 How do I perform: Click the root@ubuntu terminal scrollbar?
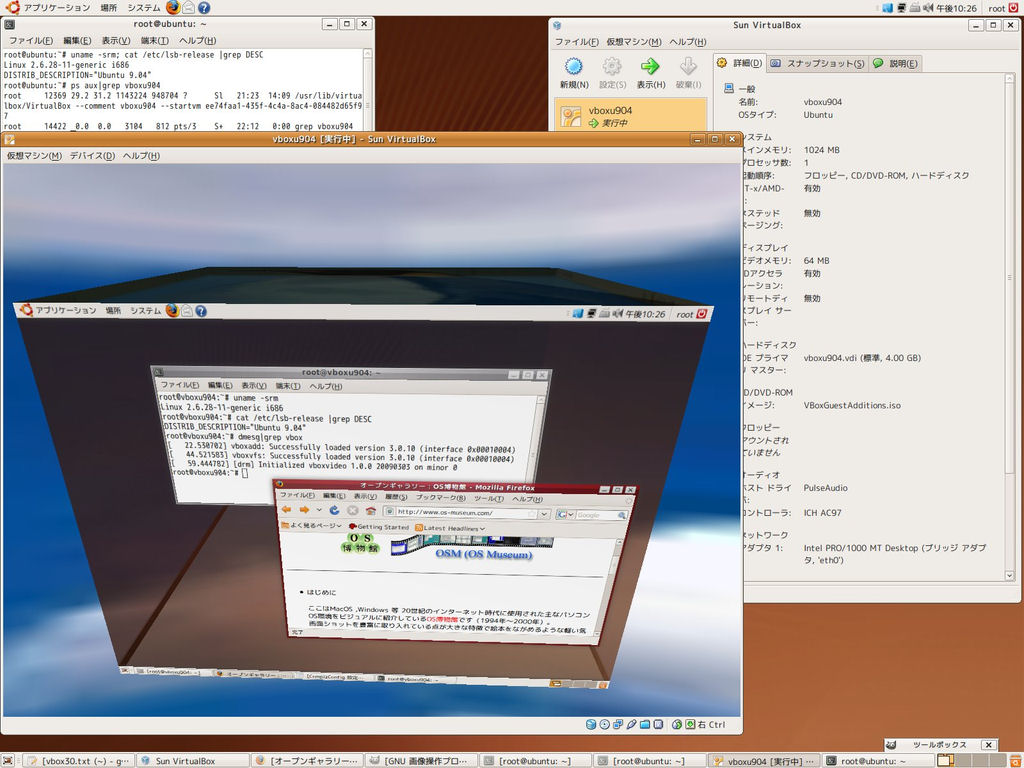point(369,90)
